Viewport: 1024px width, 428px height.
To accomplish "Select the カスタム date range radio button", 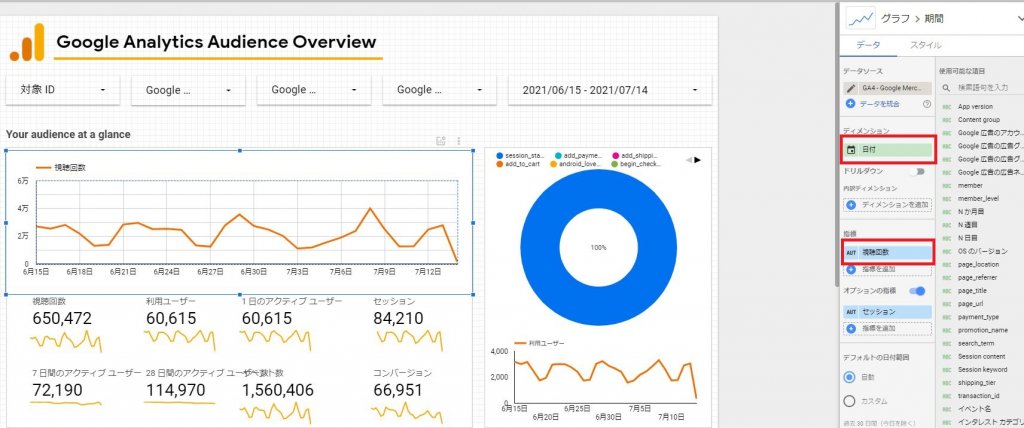I will pos(850,401).
